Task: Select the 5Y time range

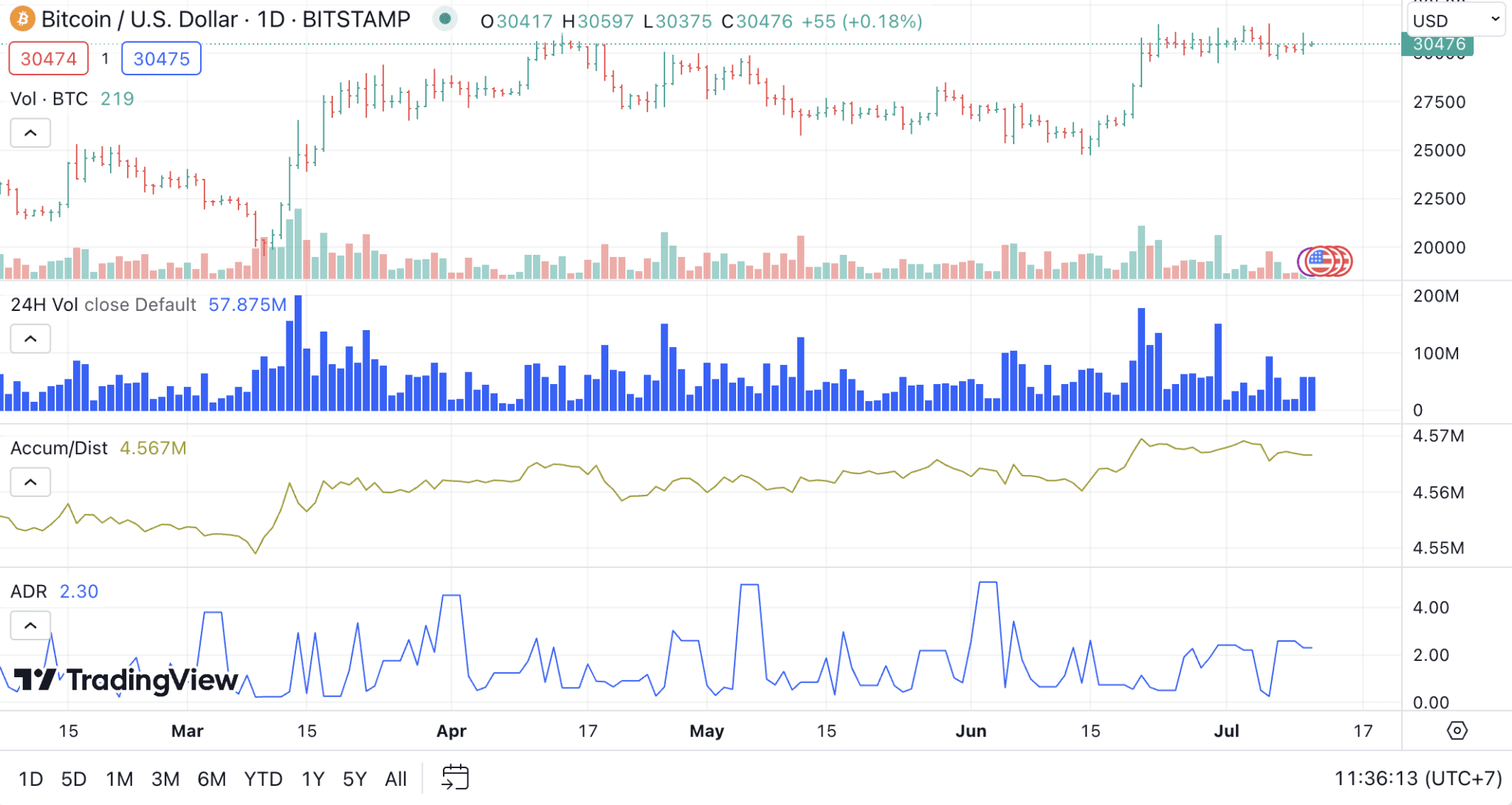Action: 355,778
